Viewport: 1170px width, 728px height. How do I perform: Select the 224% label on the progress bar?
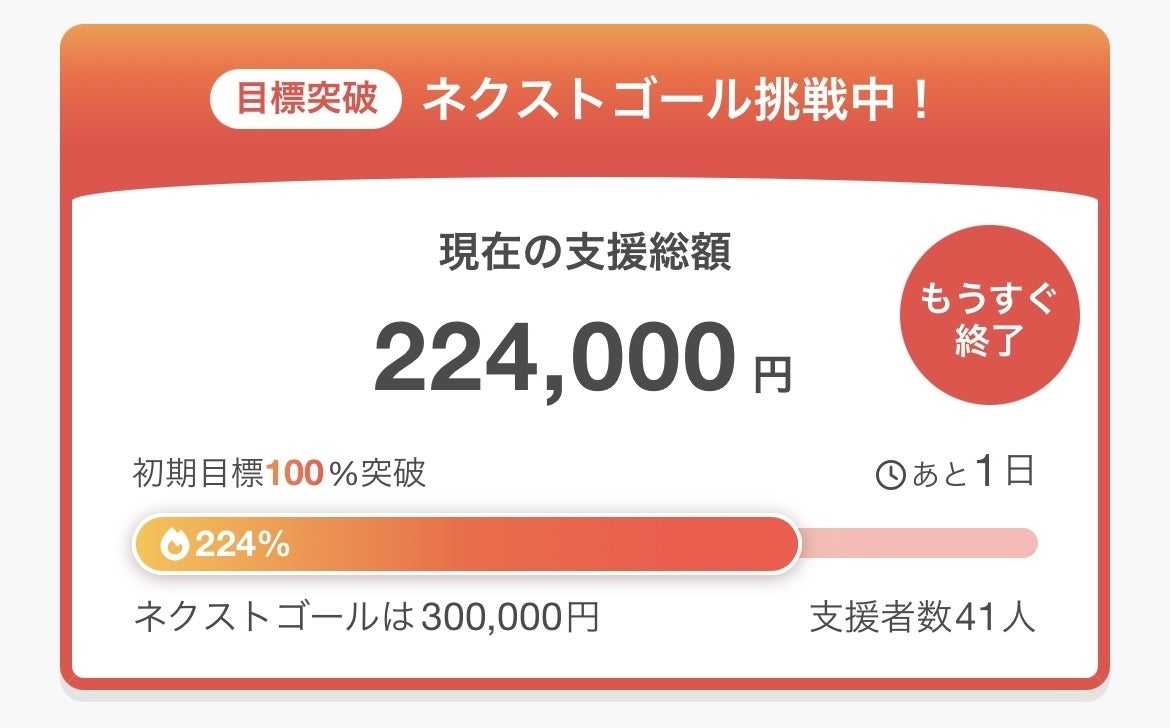tap(242, 545)
